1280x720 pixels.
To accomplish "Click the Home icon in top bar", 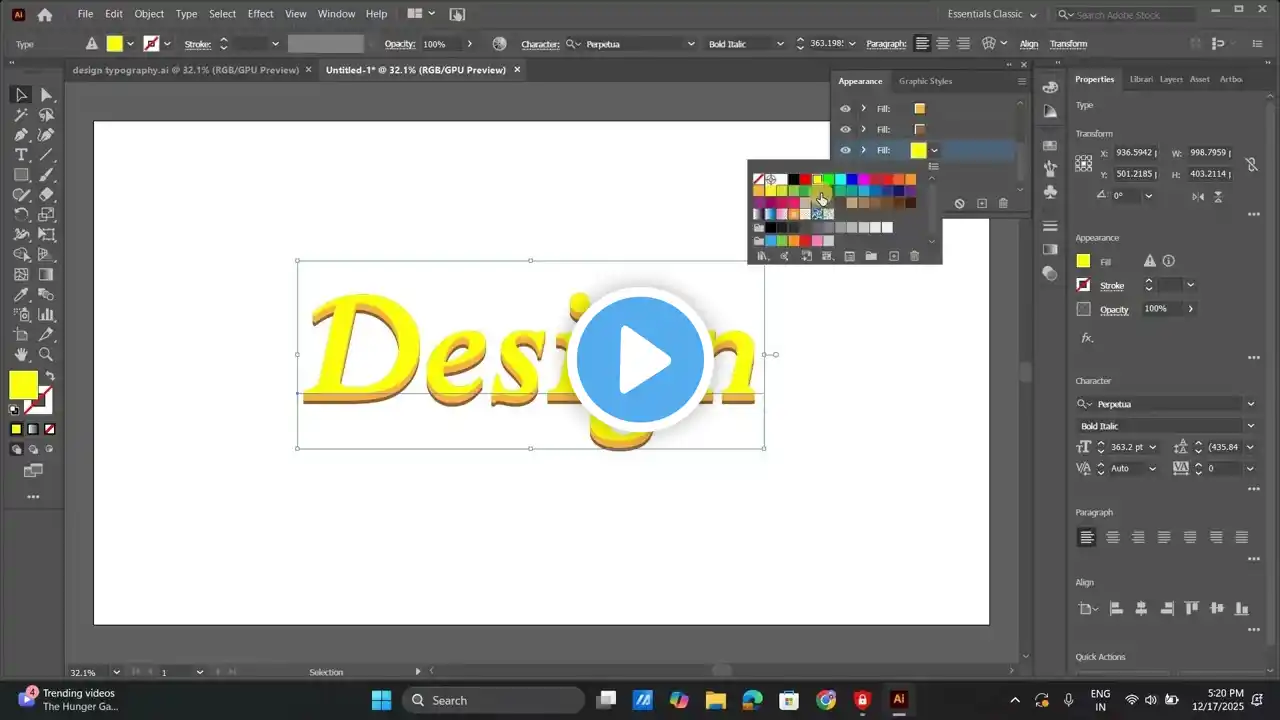I will tap(45, 14).
